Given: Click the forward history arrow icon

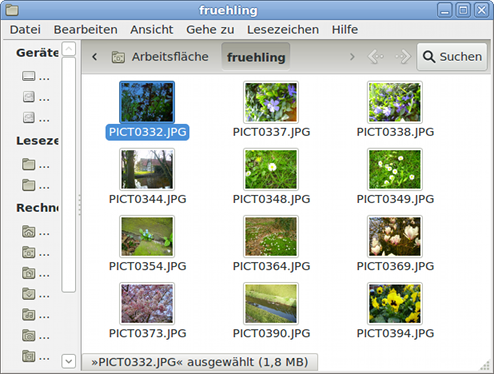Looking at the screenshot, I should click(x=403, y=57).
